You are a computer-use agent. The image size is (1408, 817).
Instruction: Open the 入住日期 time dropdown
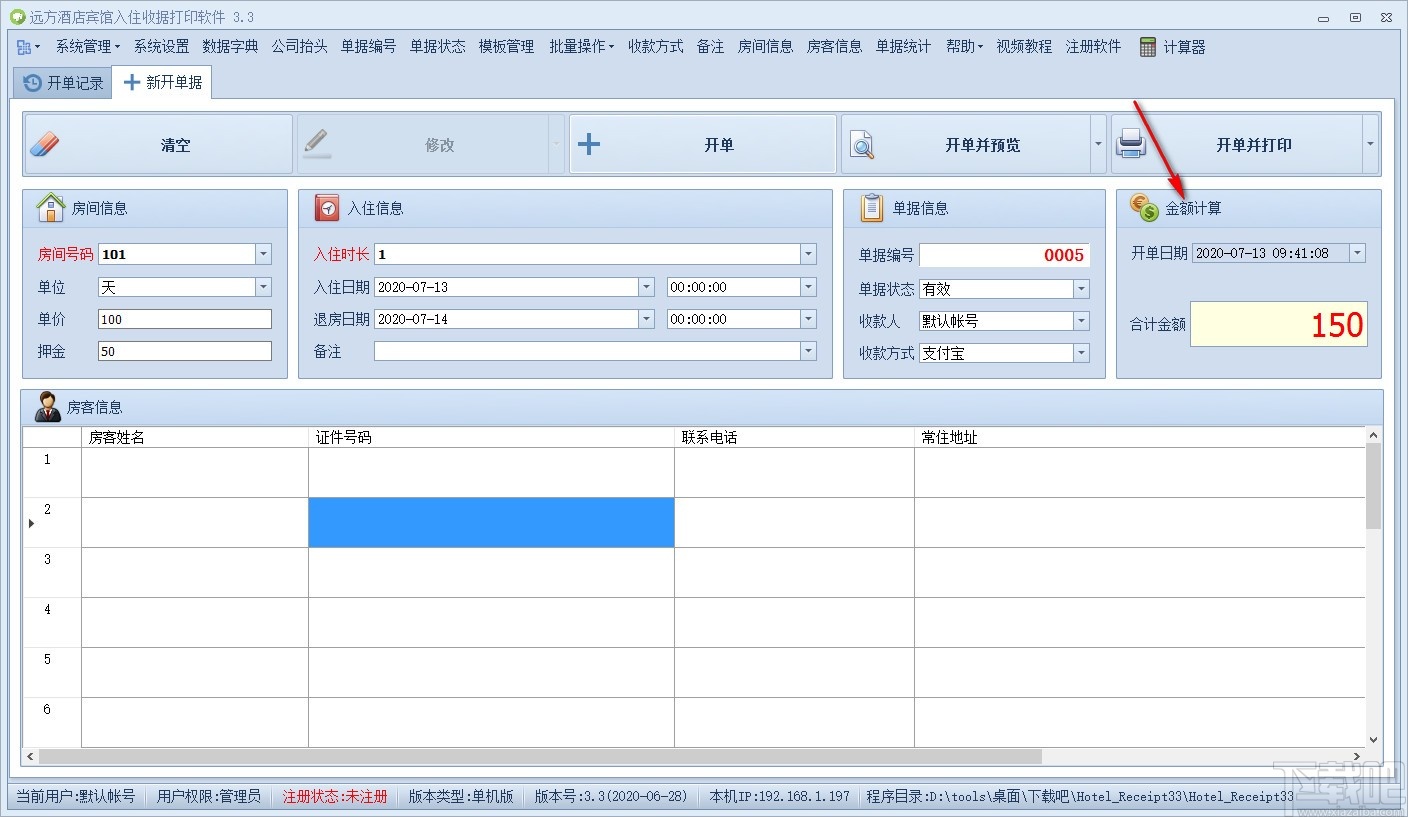coord(808,287)
